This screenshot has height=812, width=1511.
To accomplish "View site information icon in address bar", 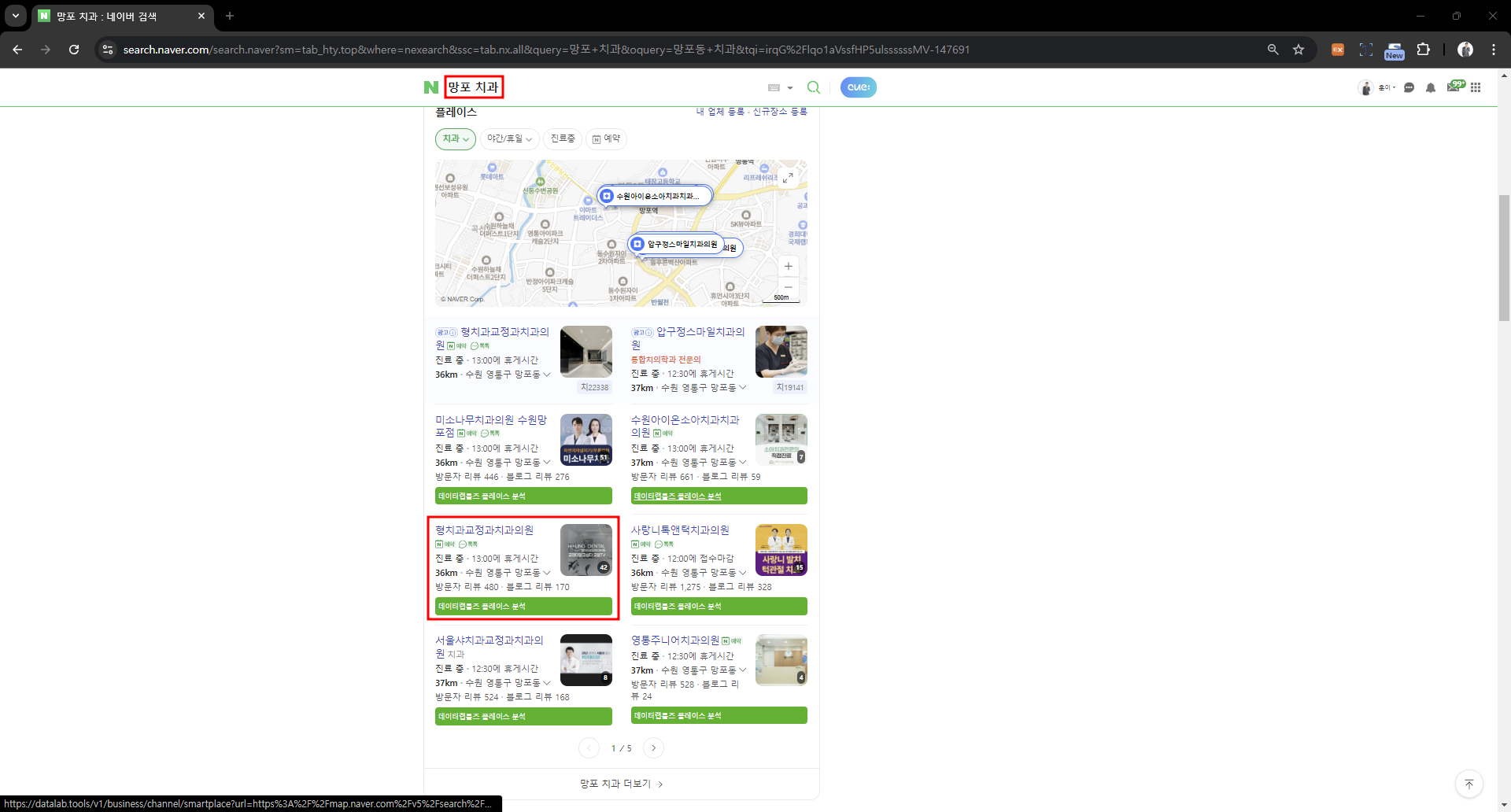I will 108,50.
